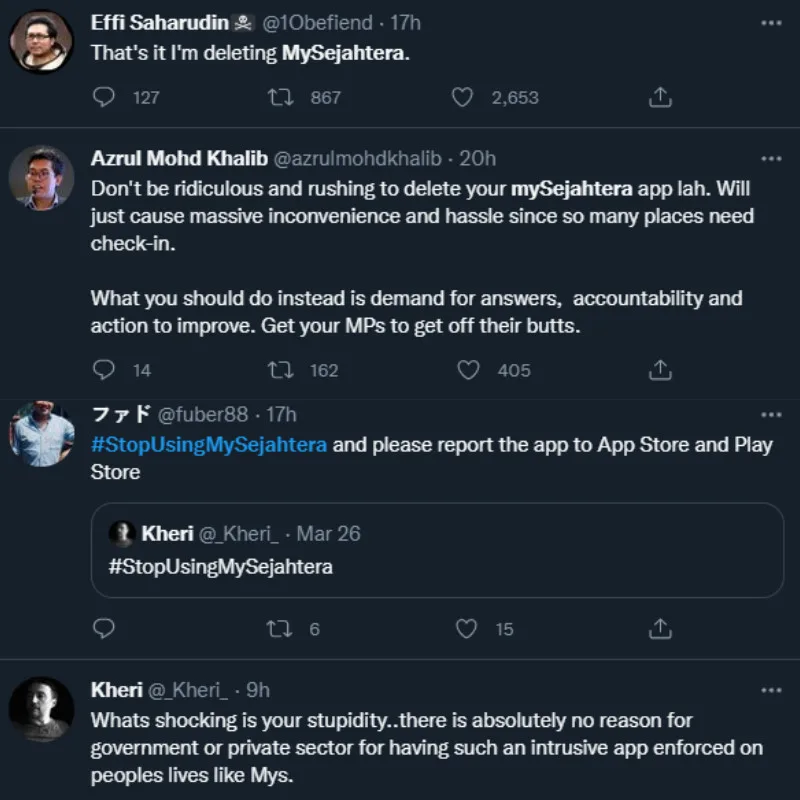Retweet the @fuber88 tweet

coord(281,629)
